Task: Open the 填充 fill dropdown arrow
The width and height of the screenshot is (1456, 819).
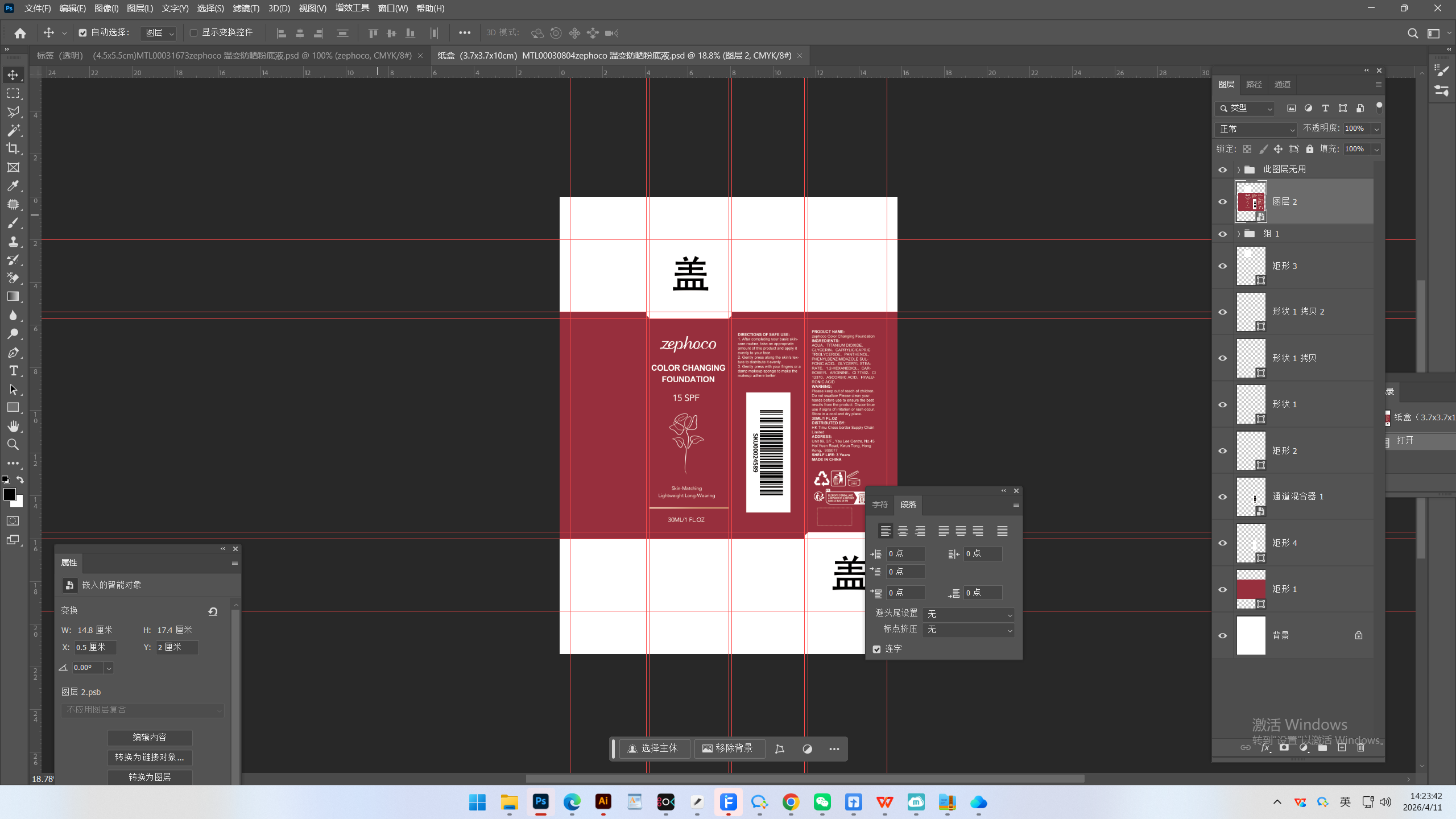Action: (1376, 150)
